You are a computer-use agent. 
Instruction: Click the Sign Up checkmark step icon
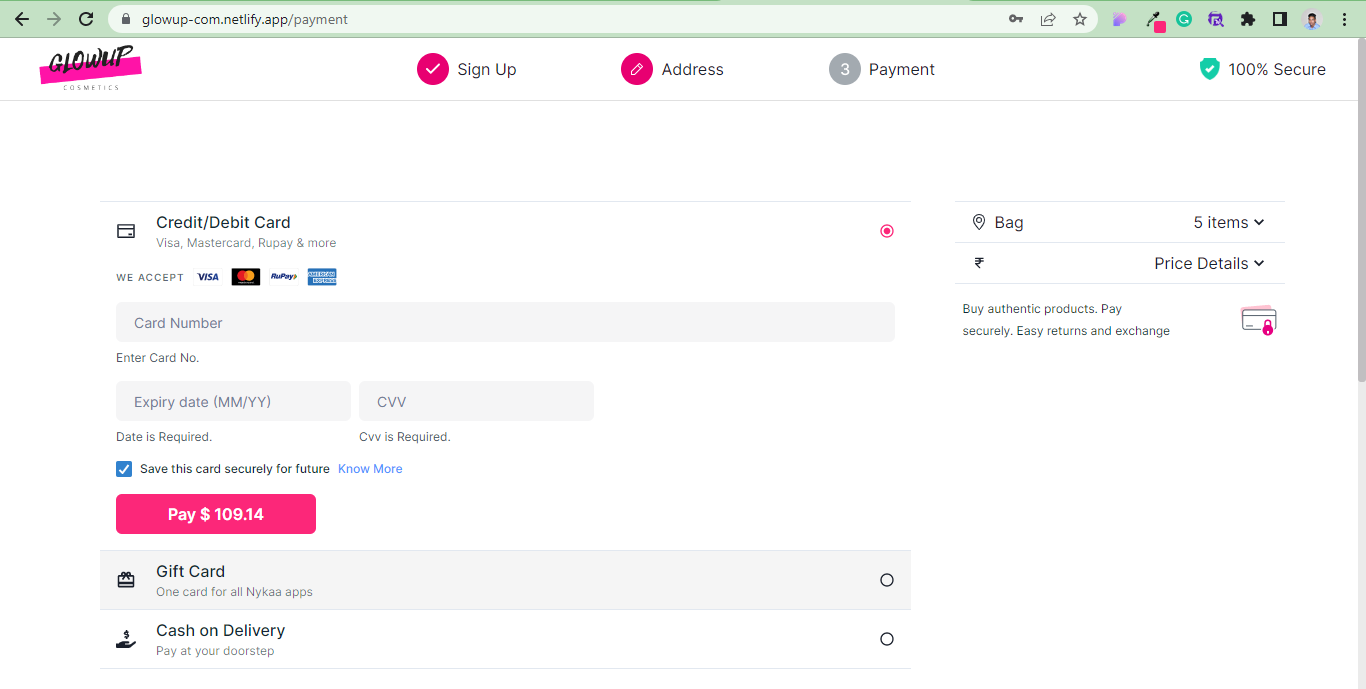point(433,69)
